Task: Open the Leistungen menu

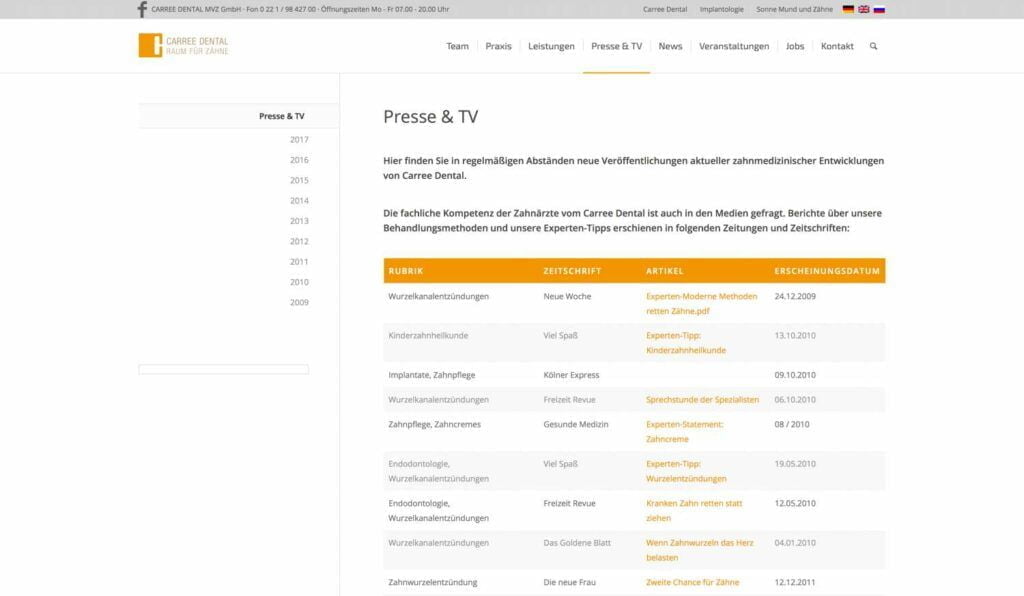Action: coord(551,46)
